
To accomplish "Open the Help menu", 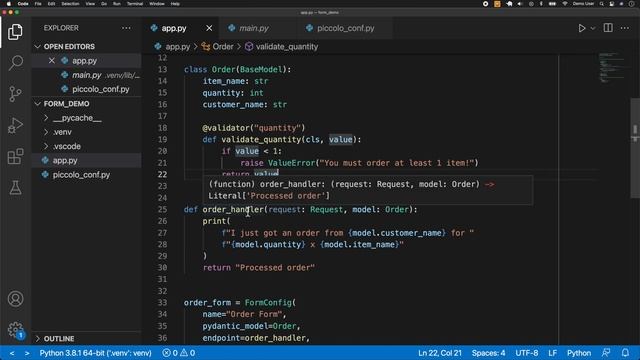I will (x=175, y=4).
